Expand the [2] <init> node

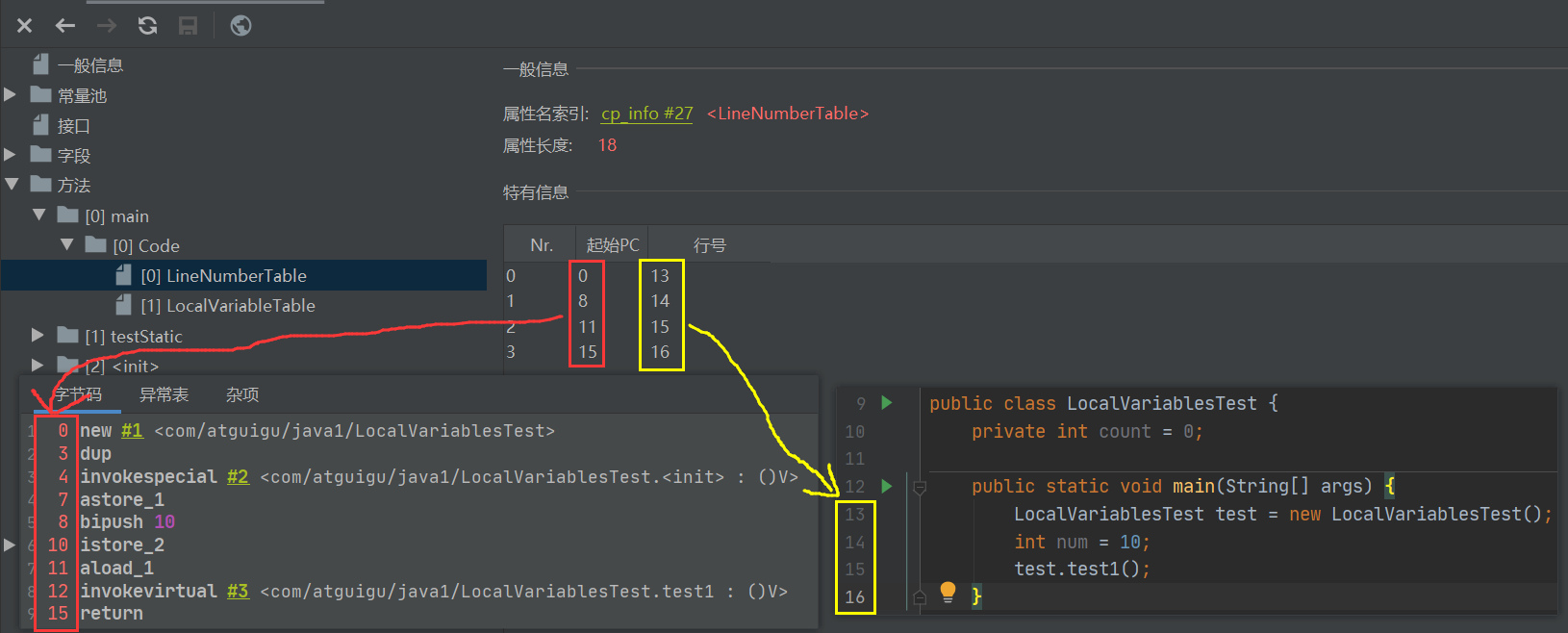point(38,365)
